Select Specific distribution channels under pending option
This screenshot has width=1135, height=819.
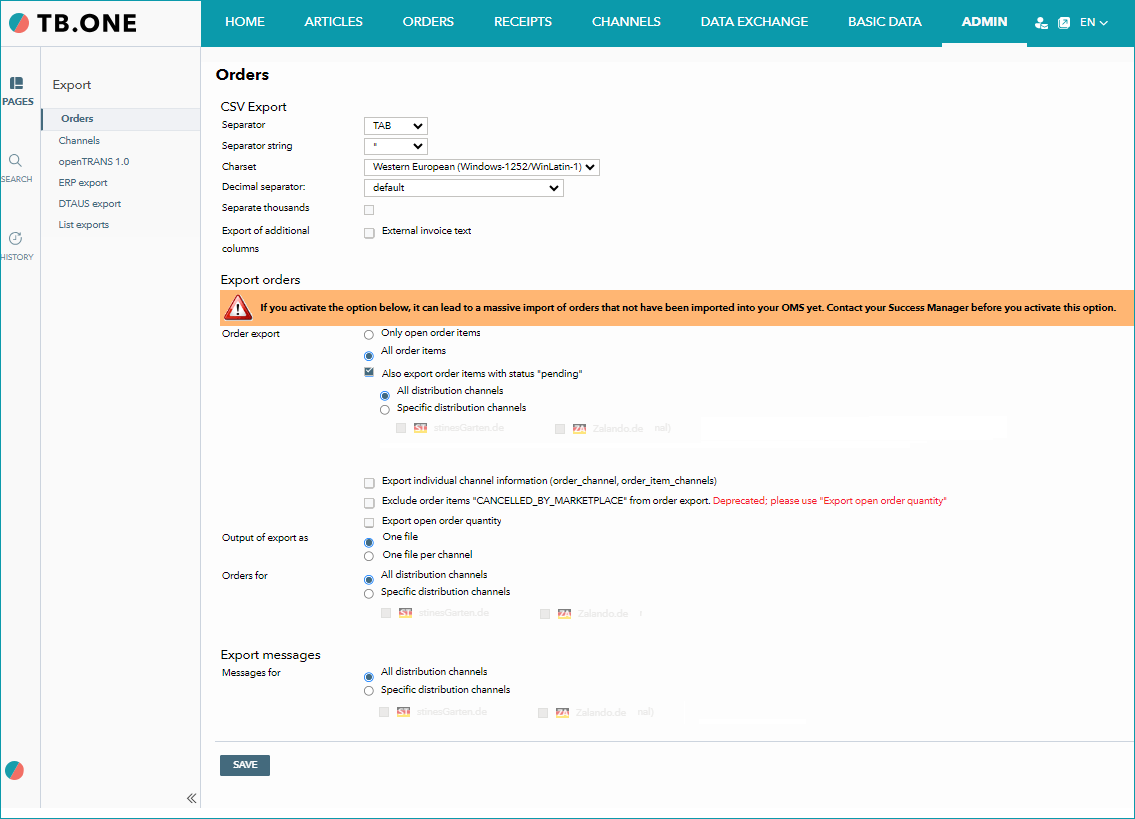point(385,410)
